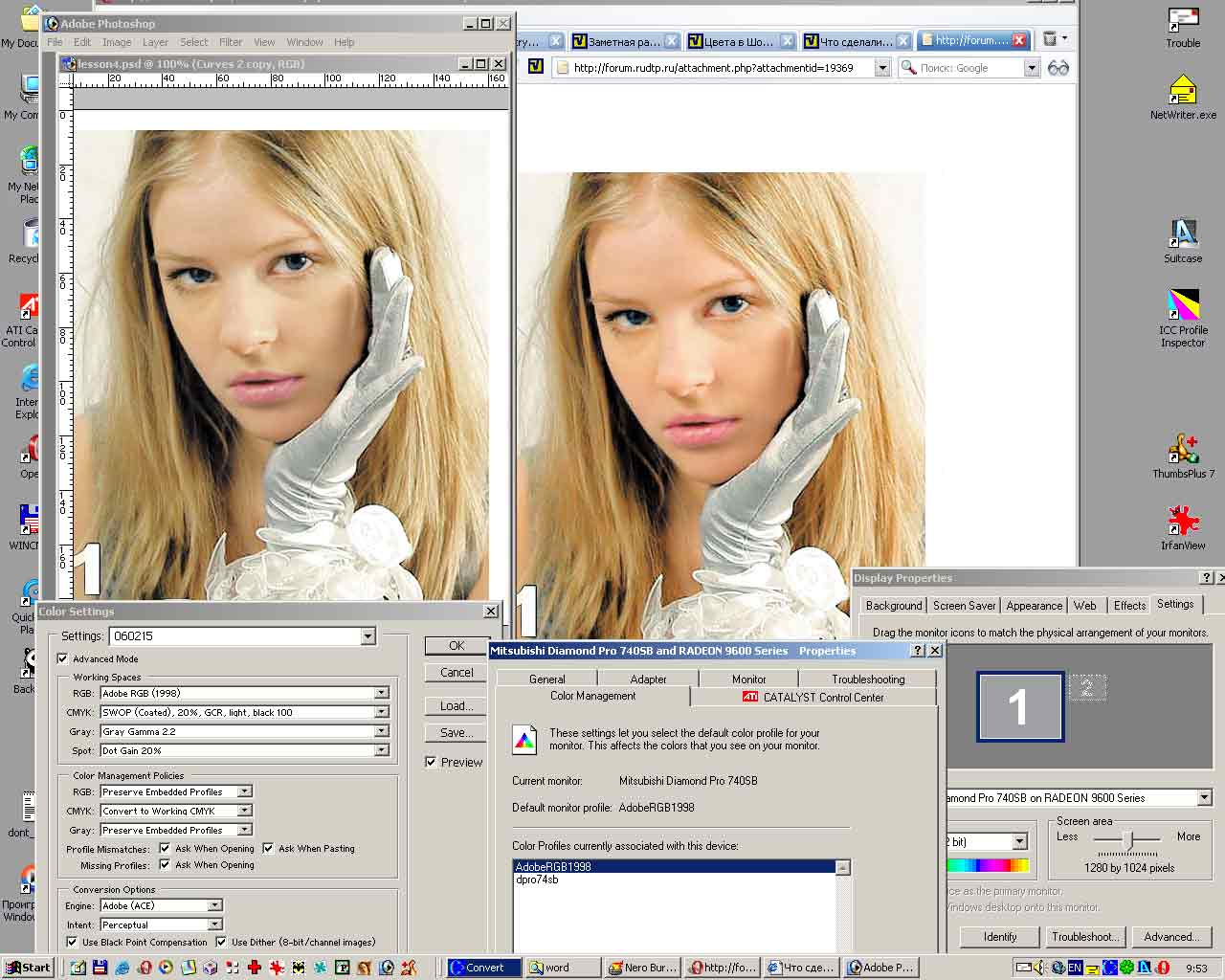Image resolution: width=1225 pixels, height=980 pixels.
Task: Click the Load... button
Action: (457, 706)
